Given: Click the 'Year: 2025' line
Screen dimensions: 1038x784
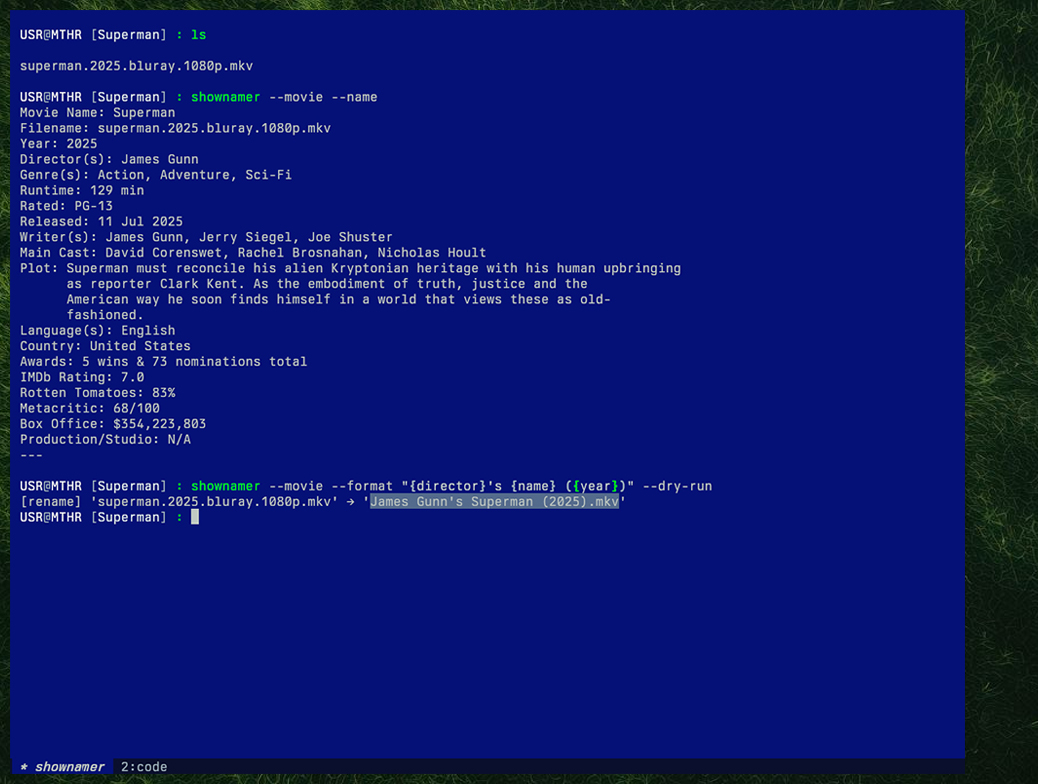Looking at the screenshot, I should (58, 144).
